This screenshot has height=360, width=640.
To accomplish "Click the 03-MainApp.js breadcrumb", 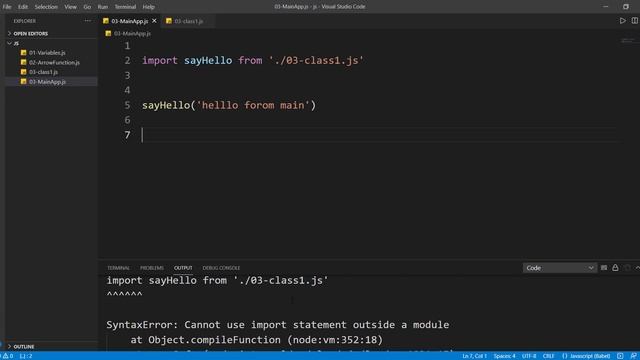I will tap(132, 33).
